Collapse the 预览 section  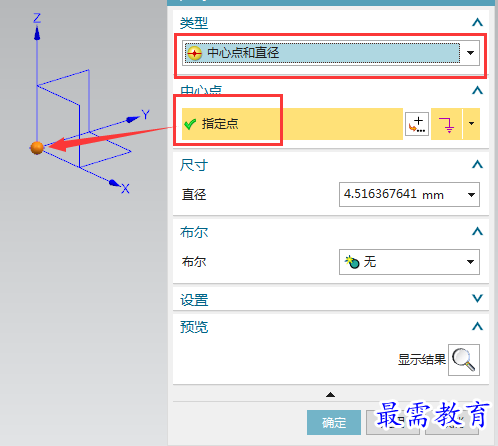pyautogui.click(x=477, y=326)
